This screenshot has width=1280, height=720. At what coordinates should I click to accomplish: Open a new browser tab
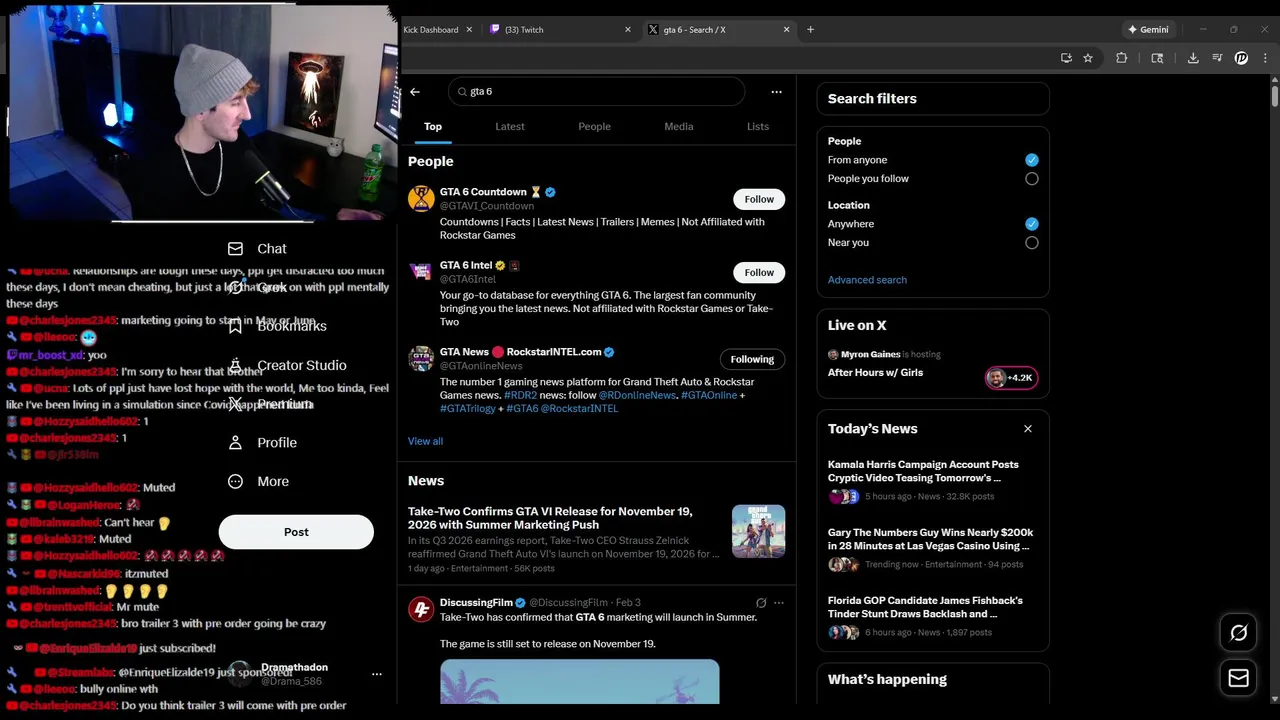[810, 30]
